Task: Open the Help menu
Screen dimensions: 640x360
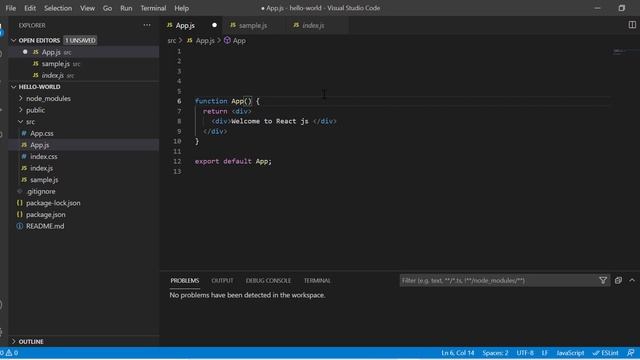Action: click(x=182, y=8)
